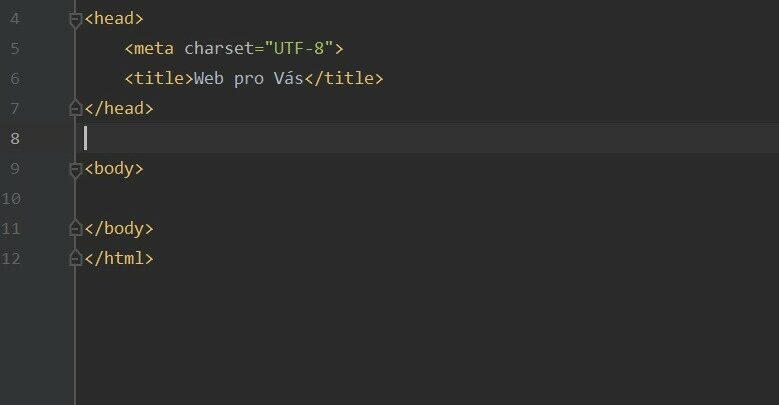Click line number 4 in the gutter
This screenshot has height=405, width=779.
coord(15,19)
